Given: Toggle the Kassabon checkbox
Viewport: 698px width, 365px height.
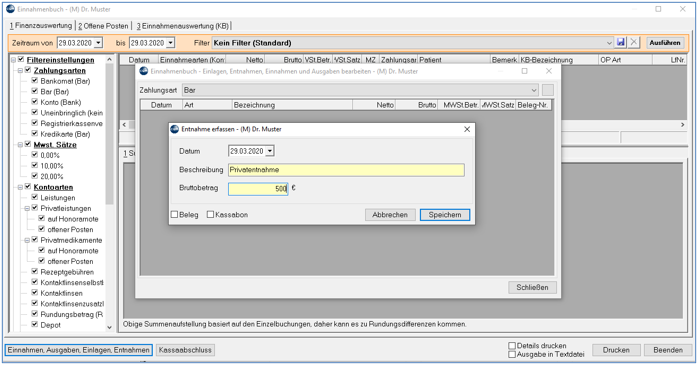Looking at the screenshot, I should pyautogui.click(x=211, y=215).
